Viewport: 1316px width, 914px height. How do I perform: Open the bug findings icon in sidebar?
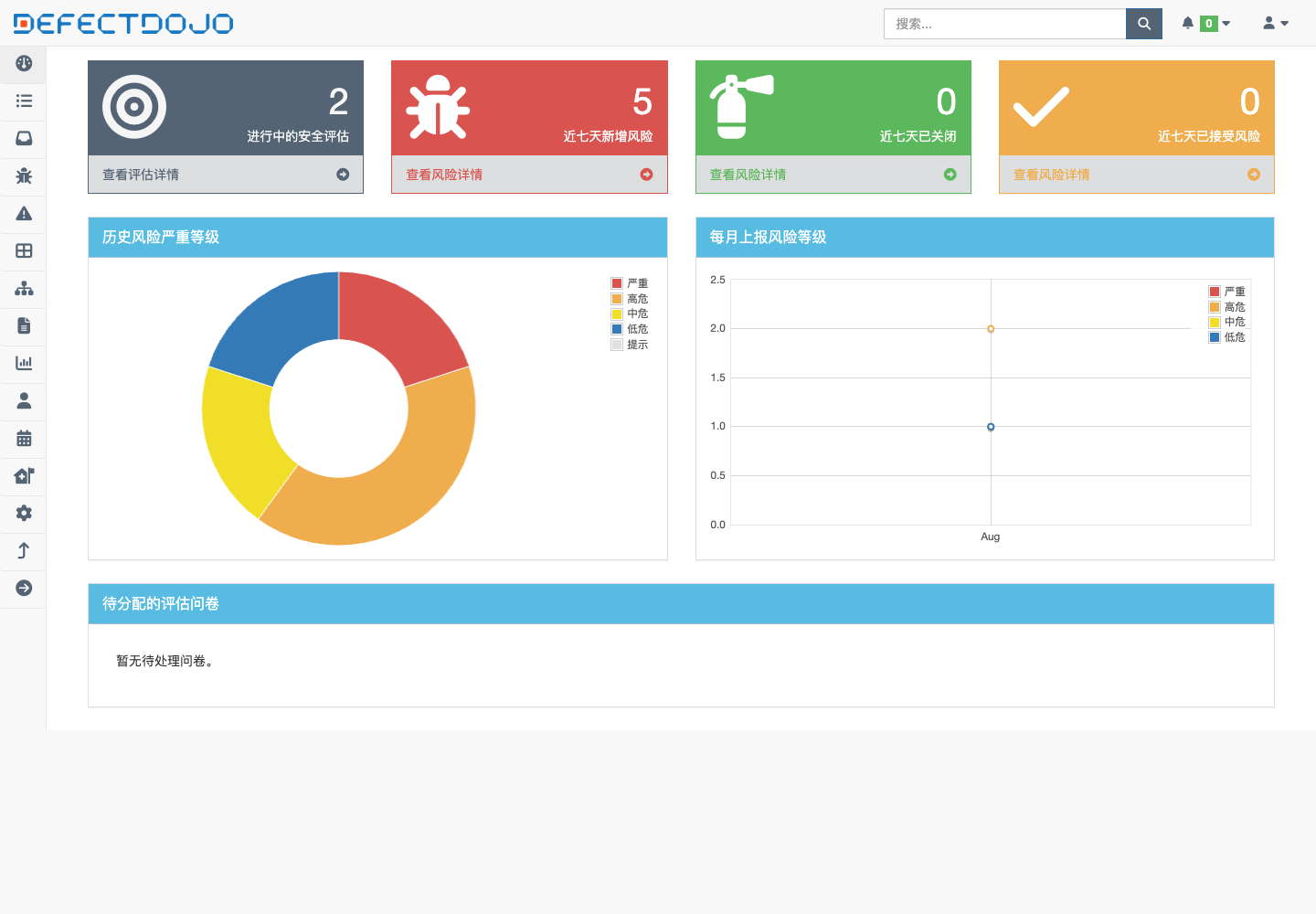tap(24, 175)
